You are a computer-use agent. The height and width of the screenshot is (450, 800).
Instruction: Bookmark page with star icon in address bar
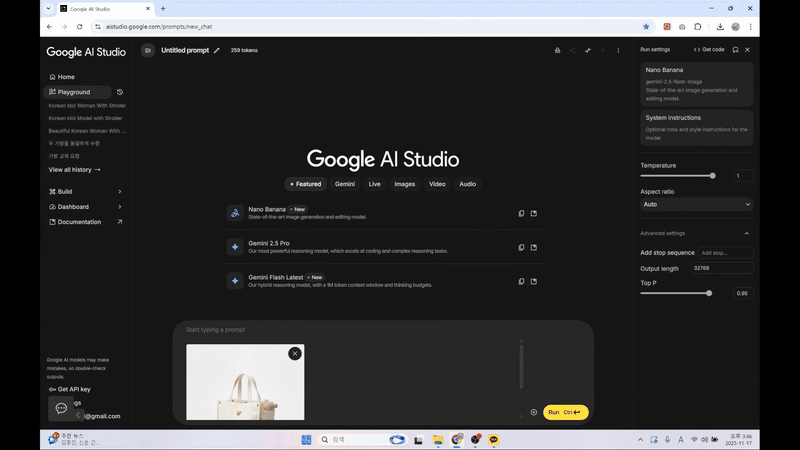(646, 27)
